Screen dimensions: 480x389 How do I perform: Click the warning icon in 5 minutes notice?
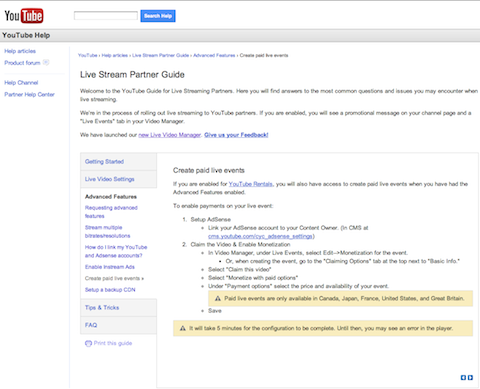click(183, 328)
